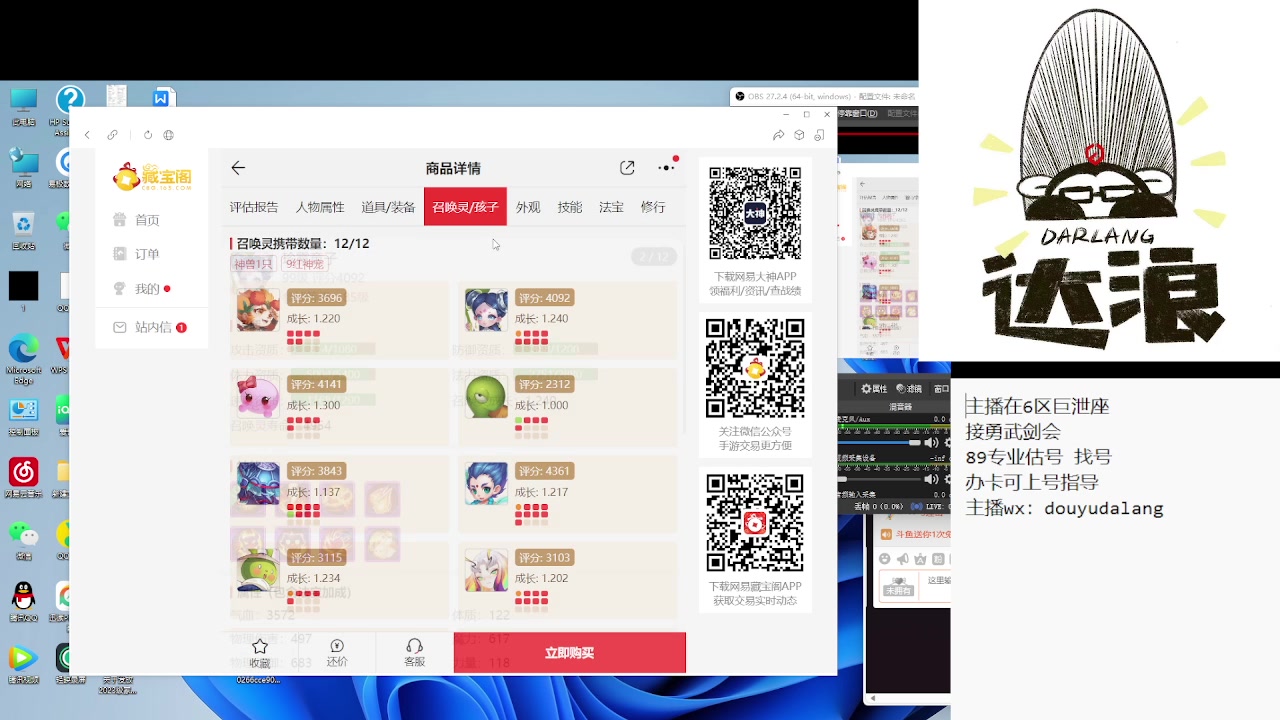Click the 网易大神APP QR code

[755, 214]
